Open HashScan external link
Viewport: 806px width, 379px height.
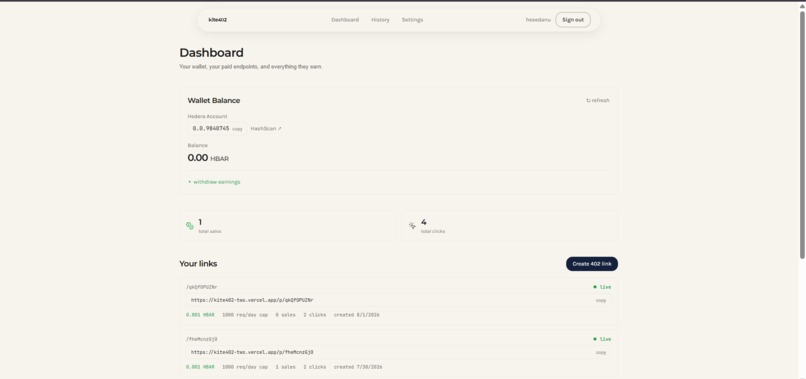click(266, 129)
